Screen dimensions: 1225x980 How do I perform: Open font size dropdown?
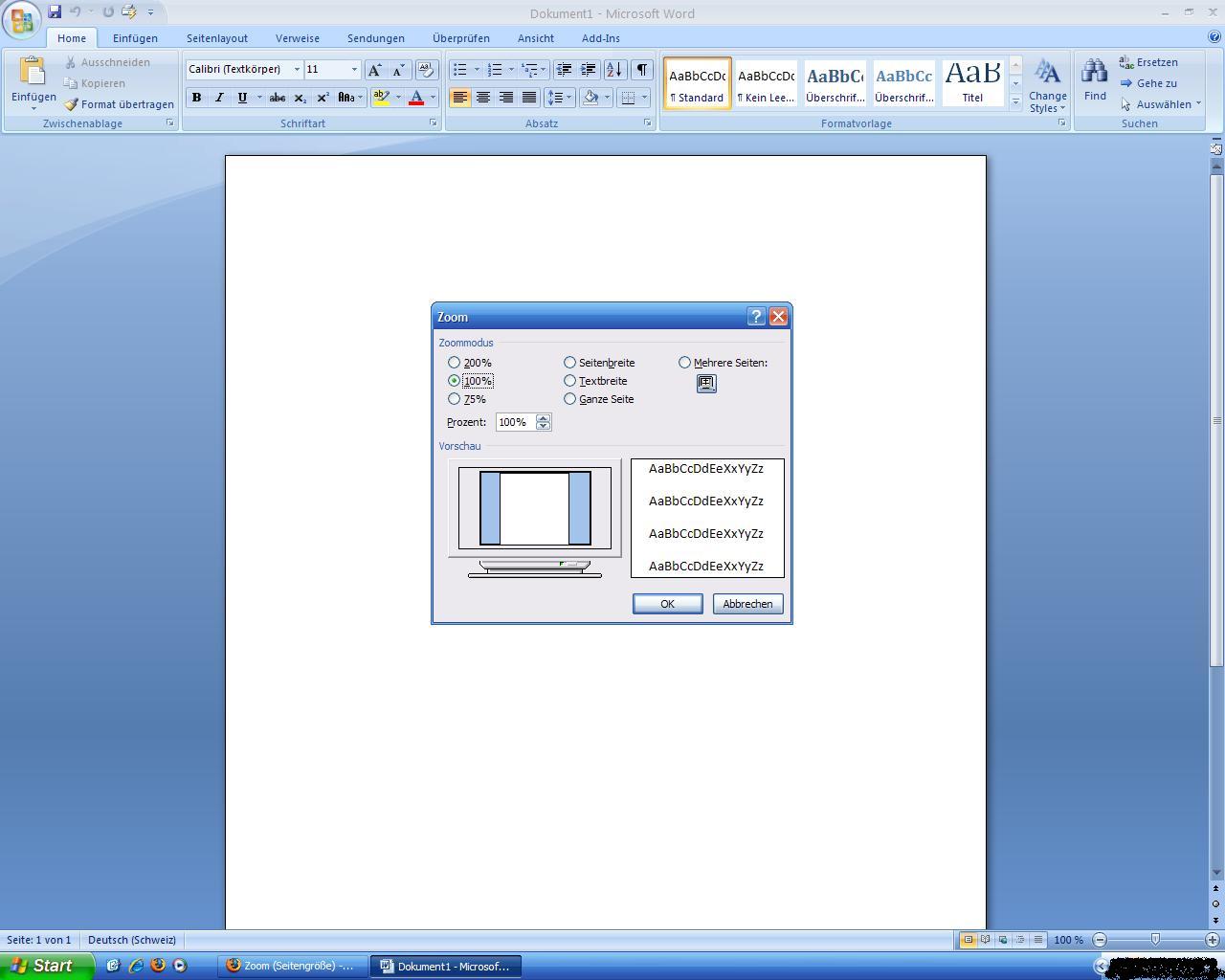click(x=354, y=70)
